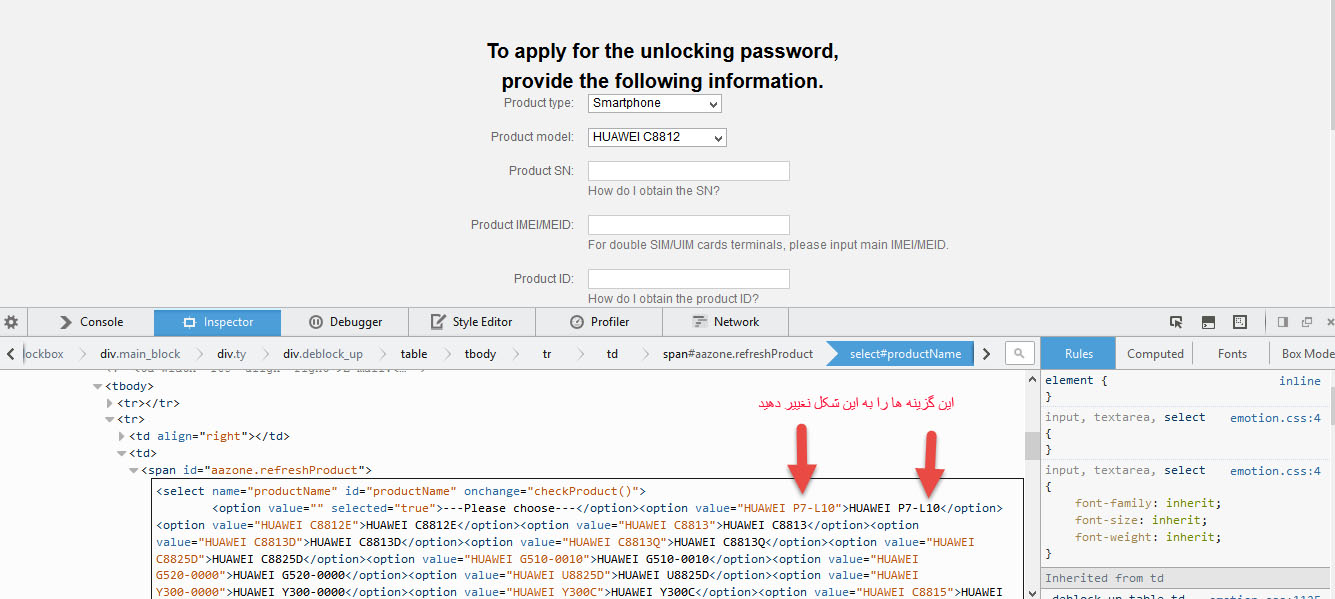Activate the element picker tool
The image size is (1335, 599).
point(1176,322)
